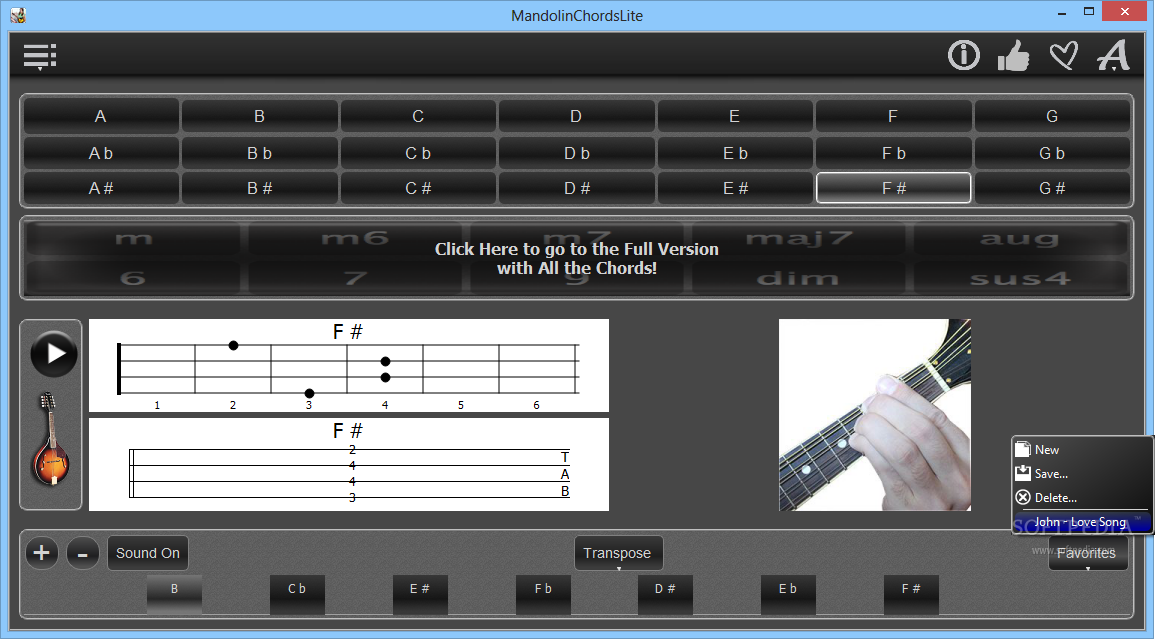The height and width of the screenshot is (639, 1155).
Task: Select root note A b
Action: tap(101, 153)
